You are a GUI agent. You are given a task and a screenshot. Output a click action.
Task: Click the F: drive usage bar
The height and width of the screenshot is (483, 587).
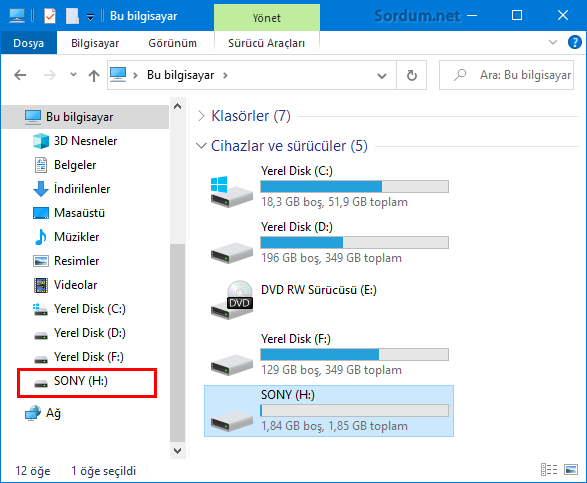(355, 355)
